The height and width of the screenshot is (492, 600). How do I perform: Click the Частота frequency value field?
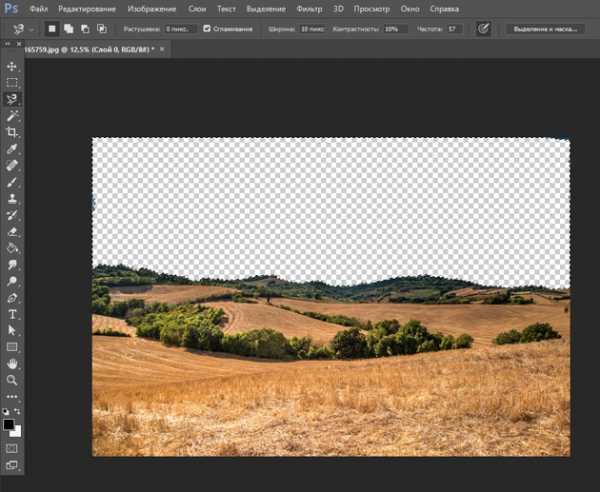pyautogui.click(x=454, y=29)
